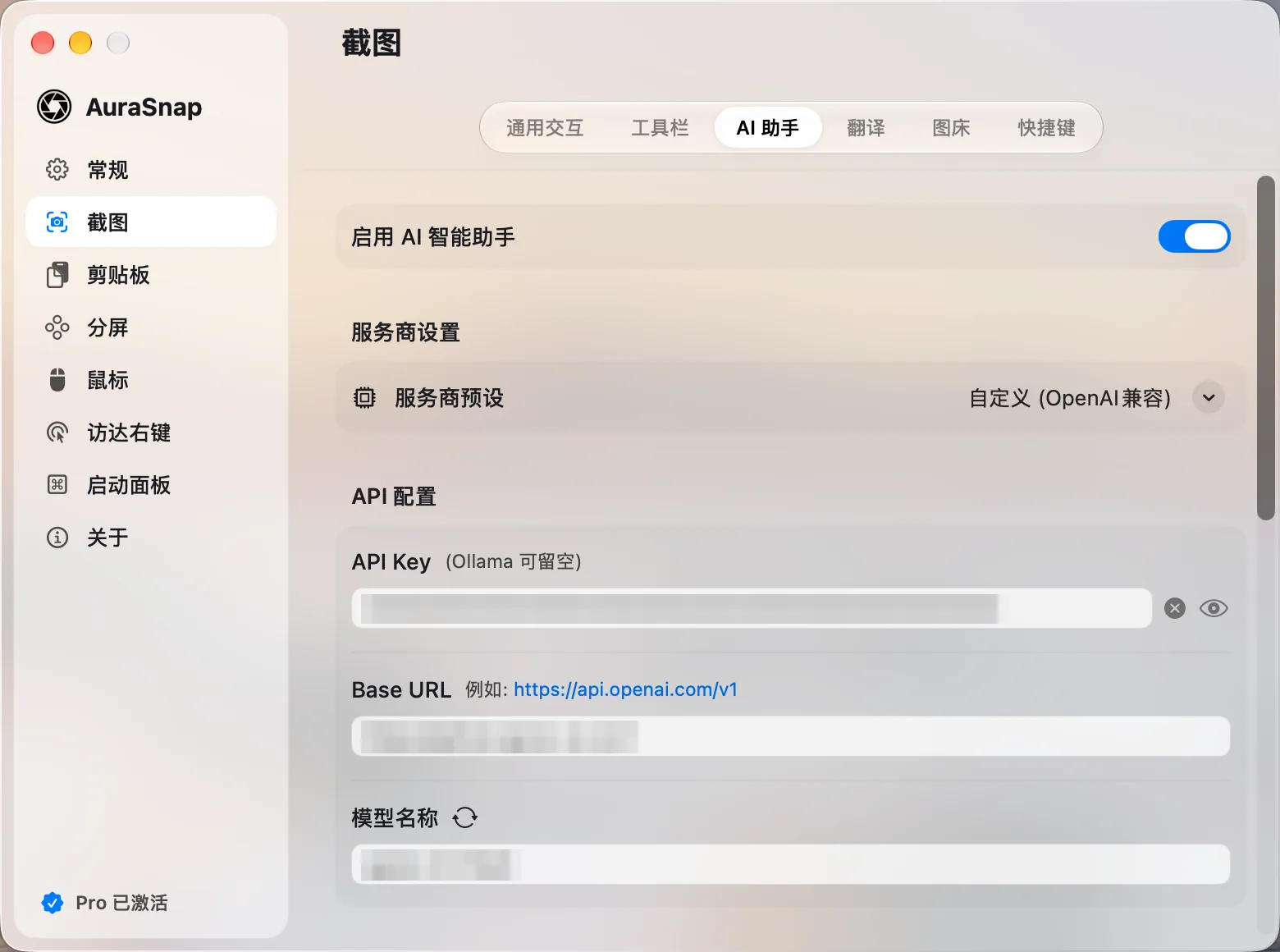Clear the API Key with the X icon
The image size is (1280, 952).
(1175, 608)
